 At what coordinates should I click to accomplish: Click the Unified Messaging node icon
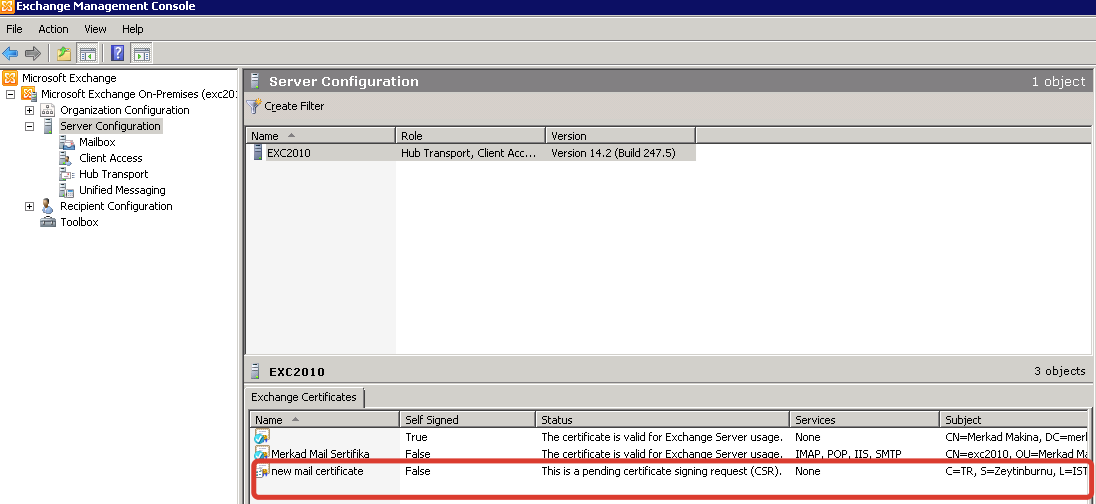(67, 190)
